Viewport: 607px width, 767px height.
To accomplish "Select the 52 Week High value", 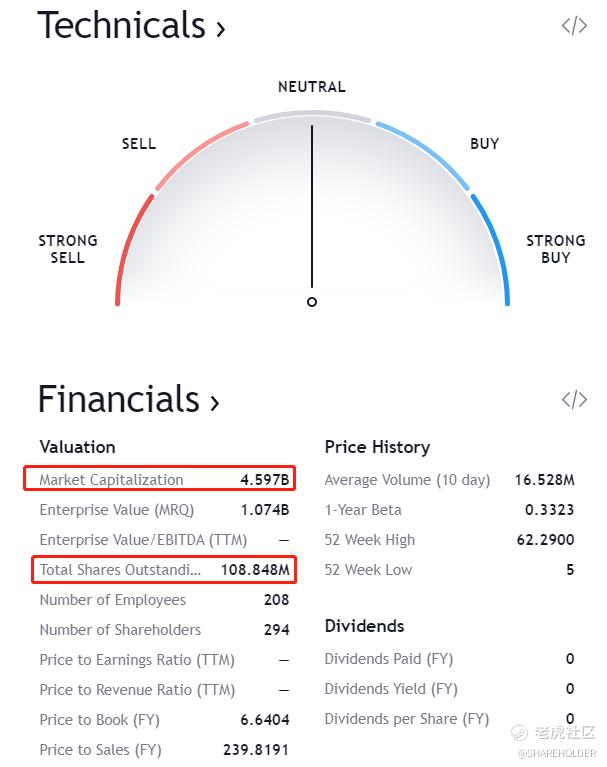I will point(545,540).
